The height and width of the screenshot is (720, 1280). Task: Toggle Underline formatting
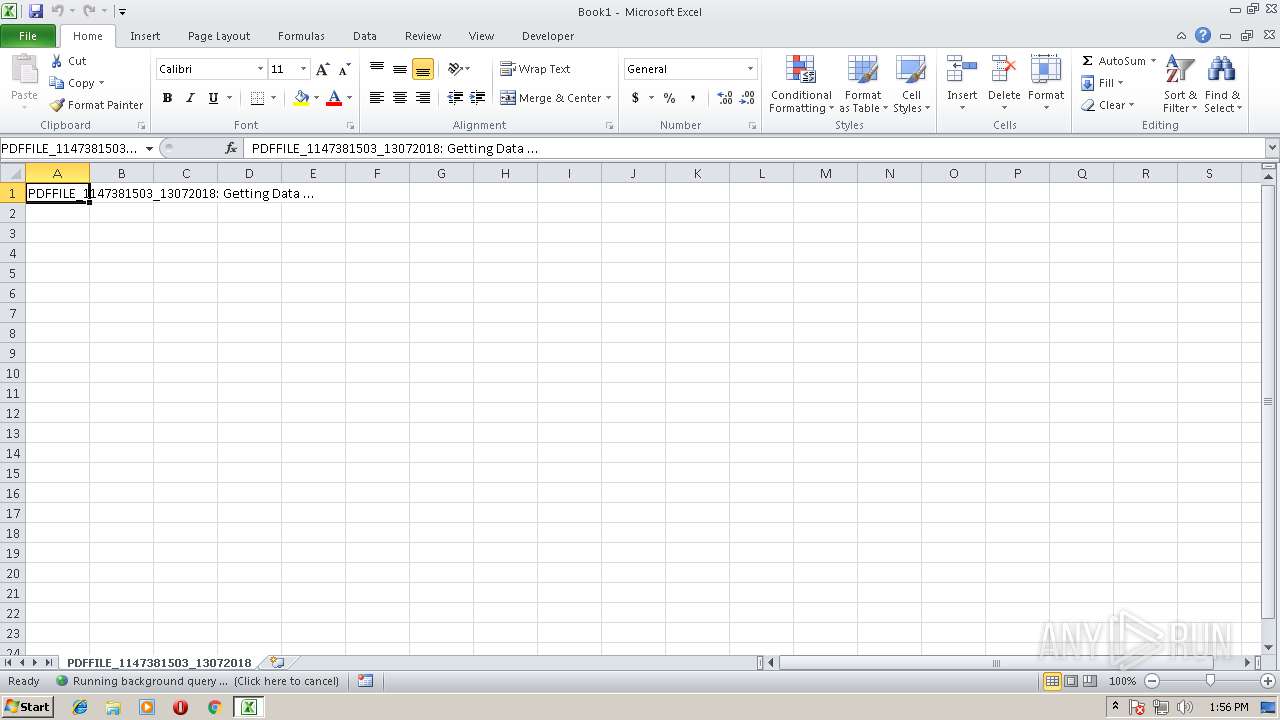[213, 98]
